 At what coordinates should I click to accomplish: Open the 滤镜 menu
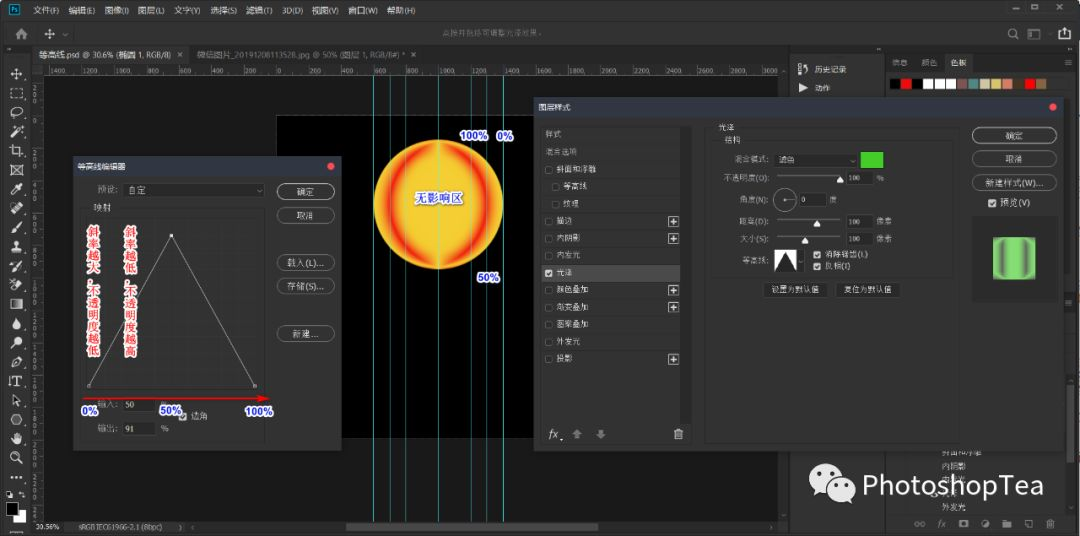click(259, 10)
